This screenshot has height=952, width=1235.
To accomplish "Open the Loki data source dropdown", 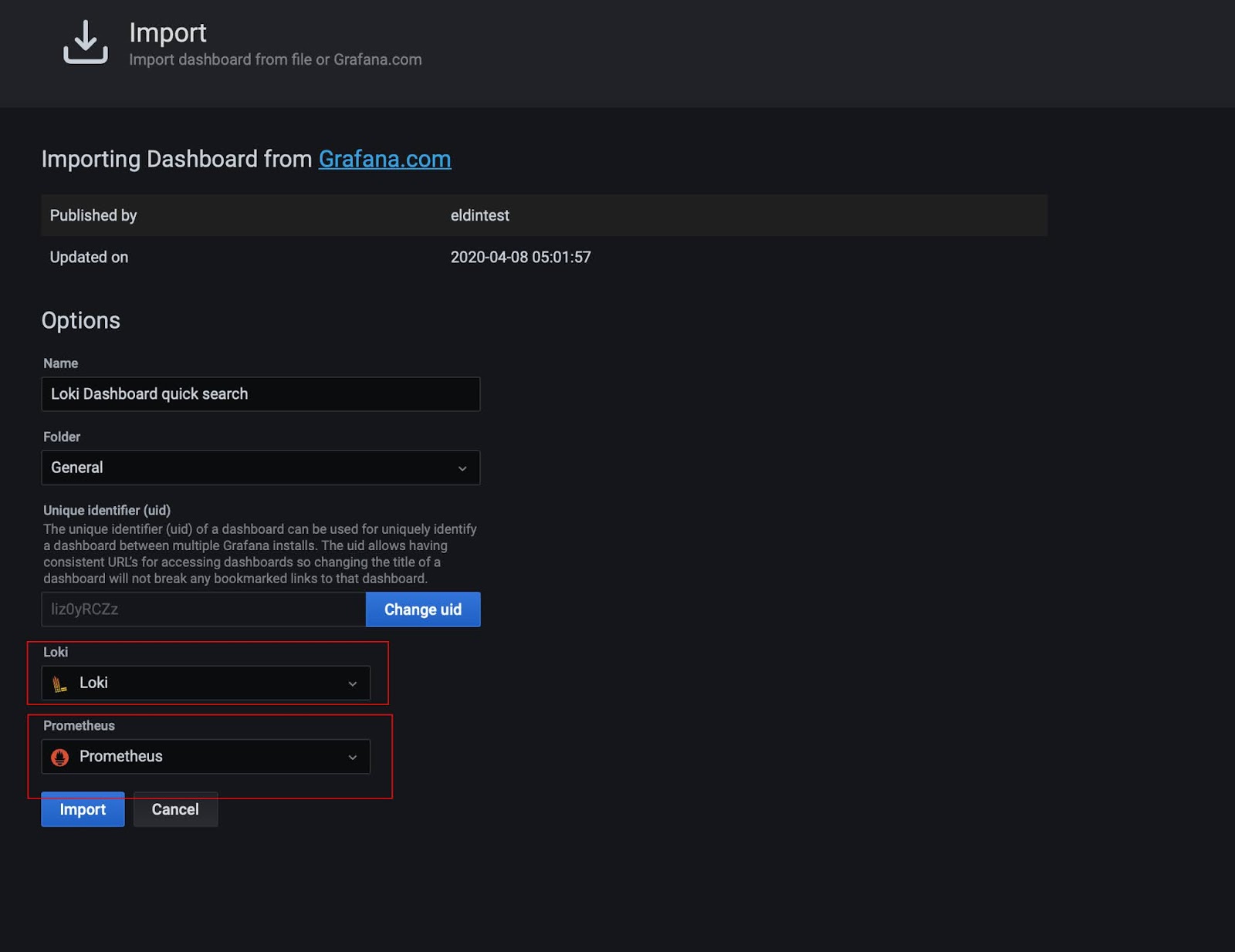I will 206,683.
